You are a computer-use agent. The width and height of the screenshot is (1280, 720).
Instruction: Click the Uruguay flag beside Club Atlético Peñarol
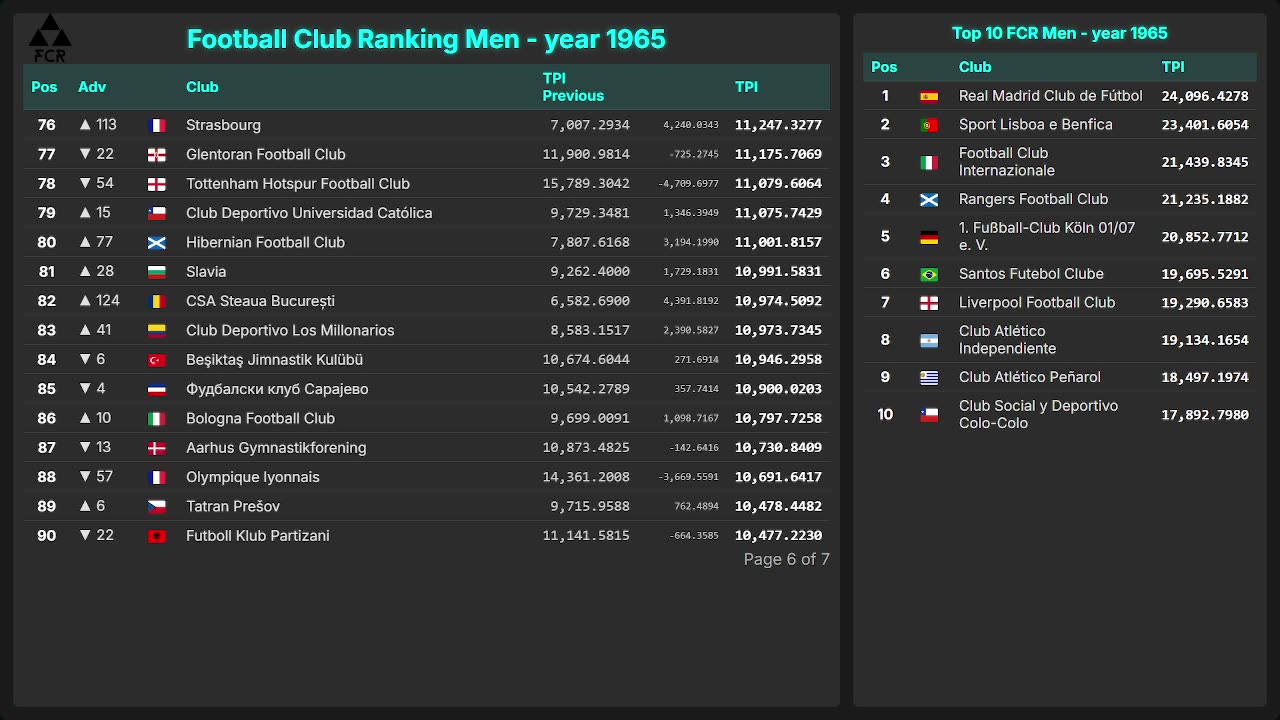(929, 378)
